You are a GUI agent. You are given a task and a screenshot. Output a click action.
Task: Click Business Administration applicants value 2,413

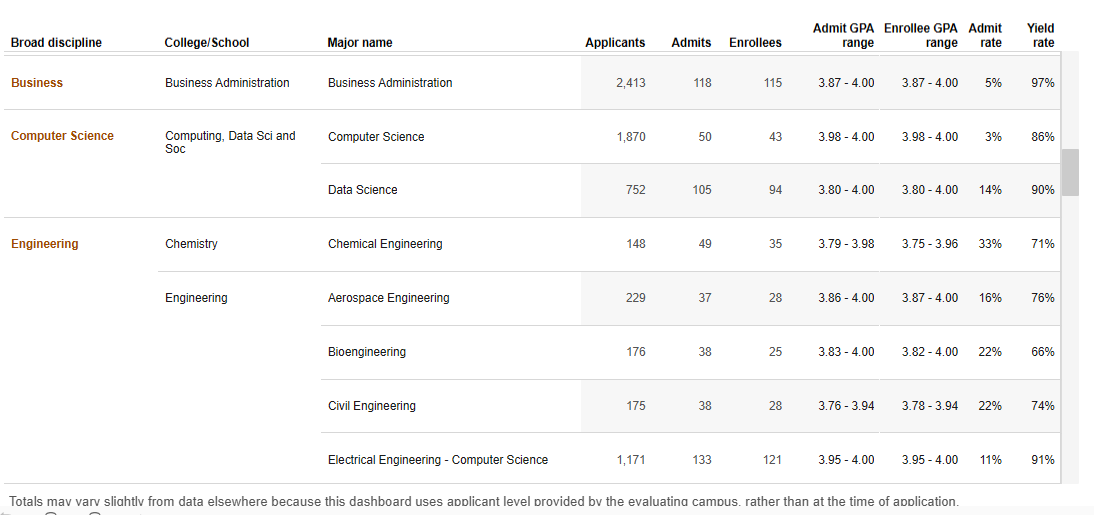pos(630,83)
